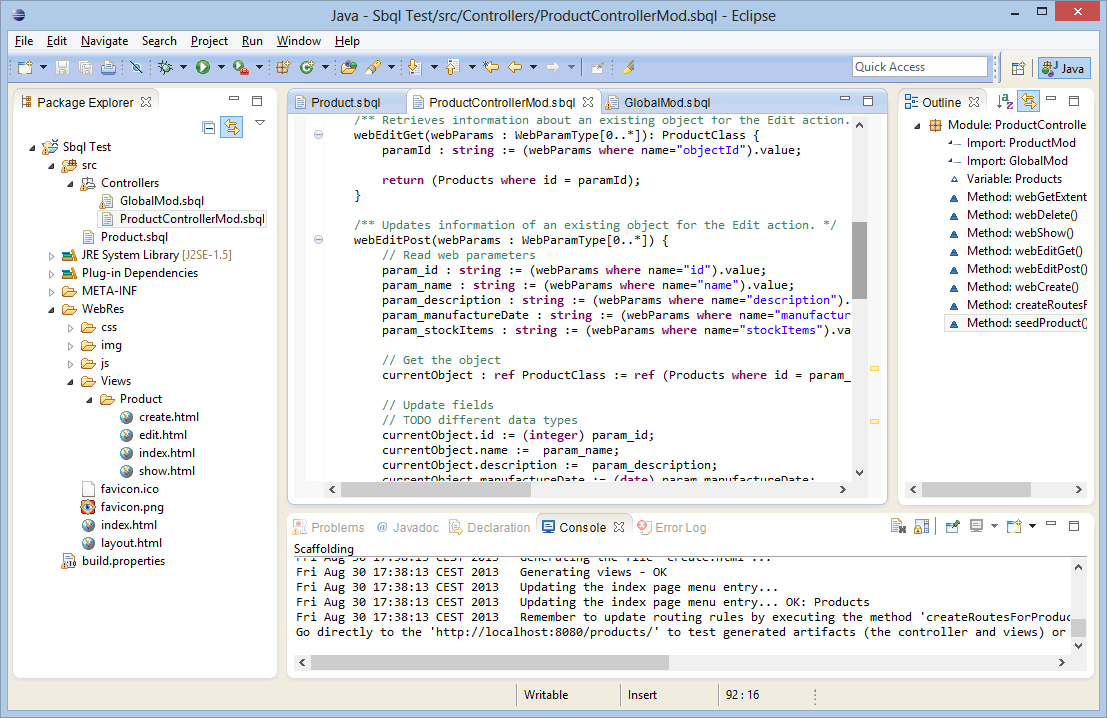Click Collapse All in Package Explorer
The height and width of the screenshot is (718, 1107).
[x=209, y=127]
